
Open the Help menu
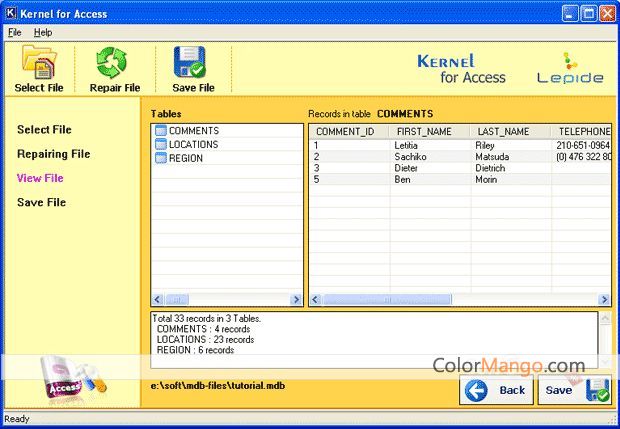coord(43,33)
